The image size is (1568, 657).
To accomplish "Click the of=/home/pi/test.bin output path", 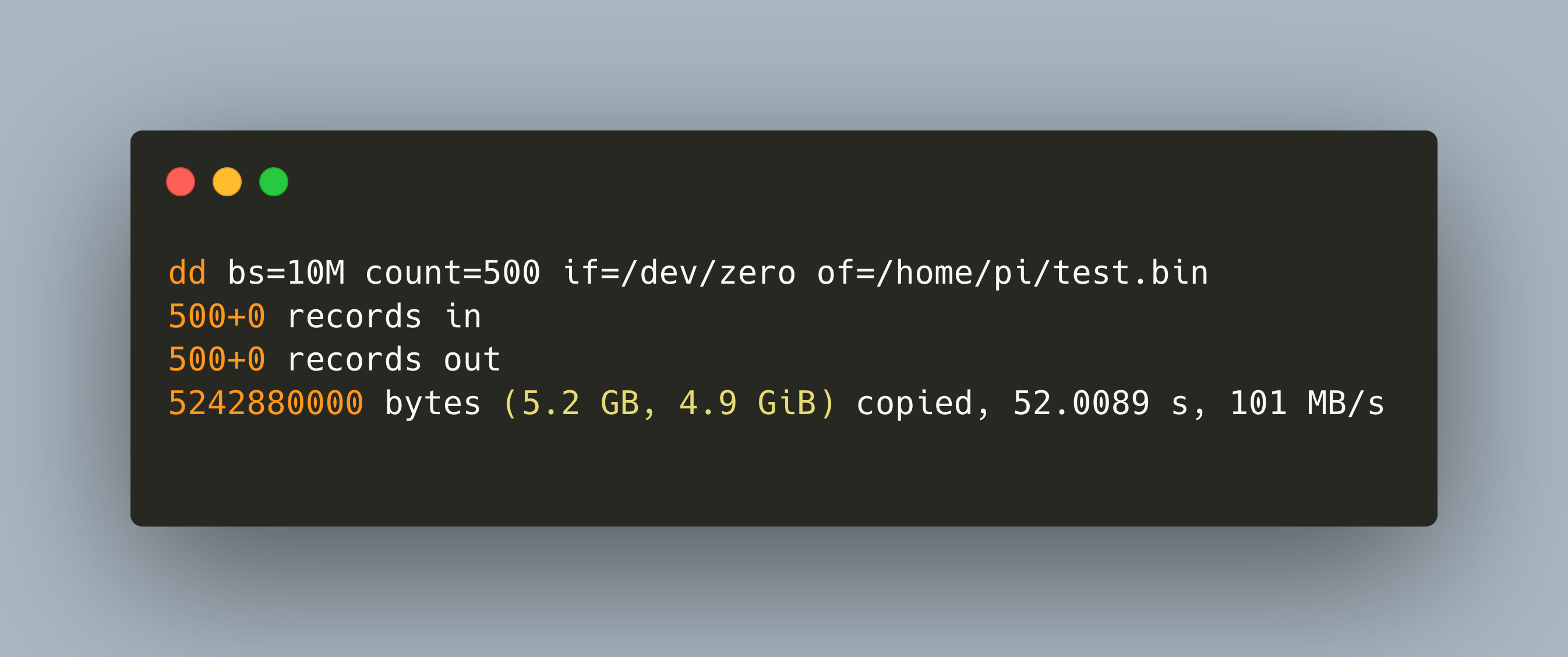I will click(x=1012, y=272).
